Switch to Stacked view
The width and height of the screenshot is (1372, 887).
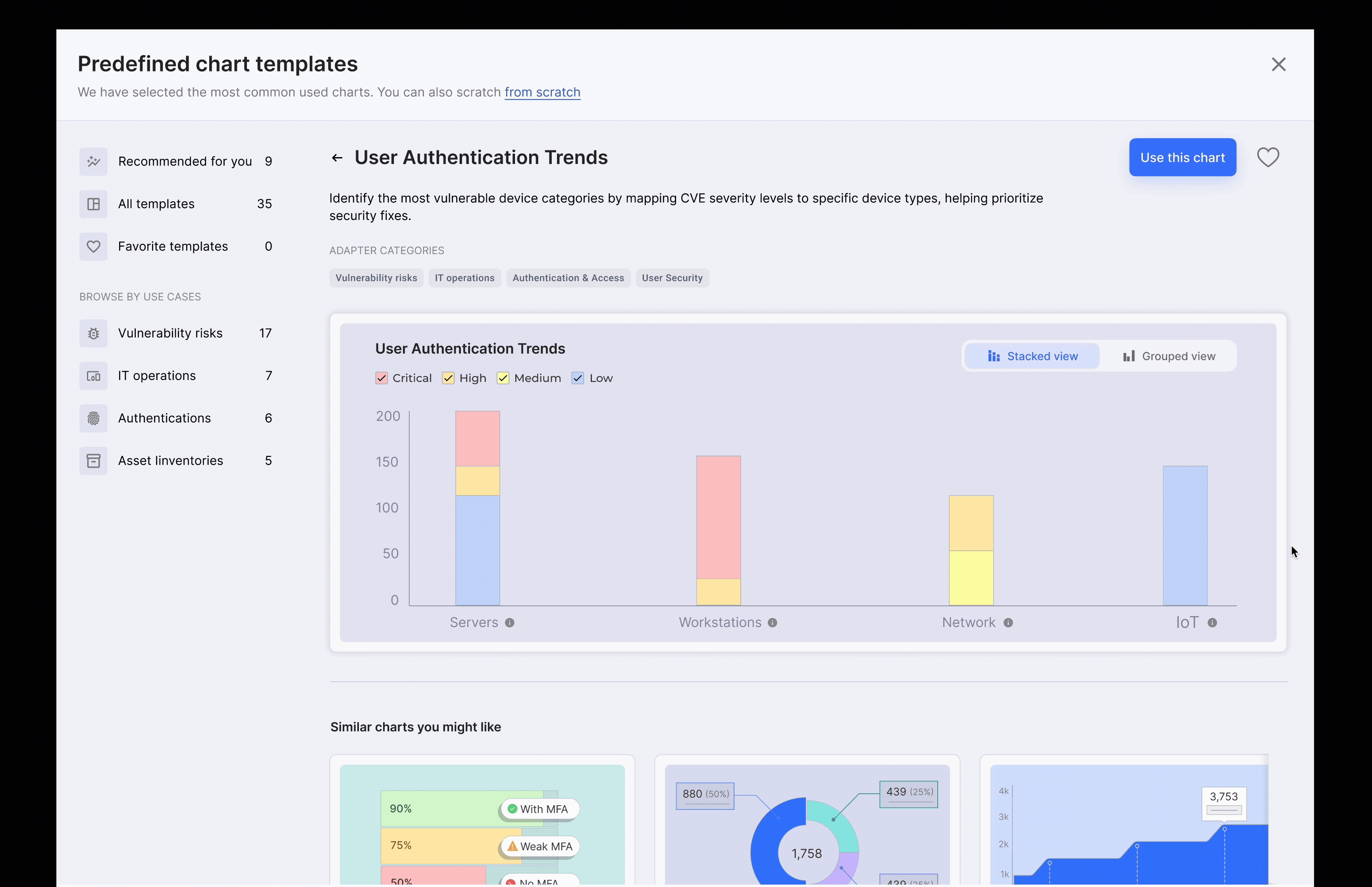pyautogui.click(x=1032, y=357)
